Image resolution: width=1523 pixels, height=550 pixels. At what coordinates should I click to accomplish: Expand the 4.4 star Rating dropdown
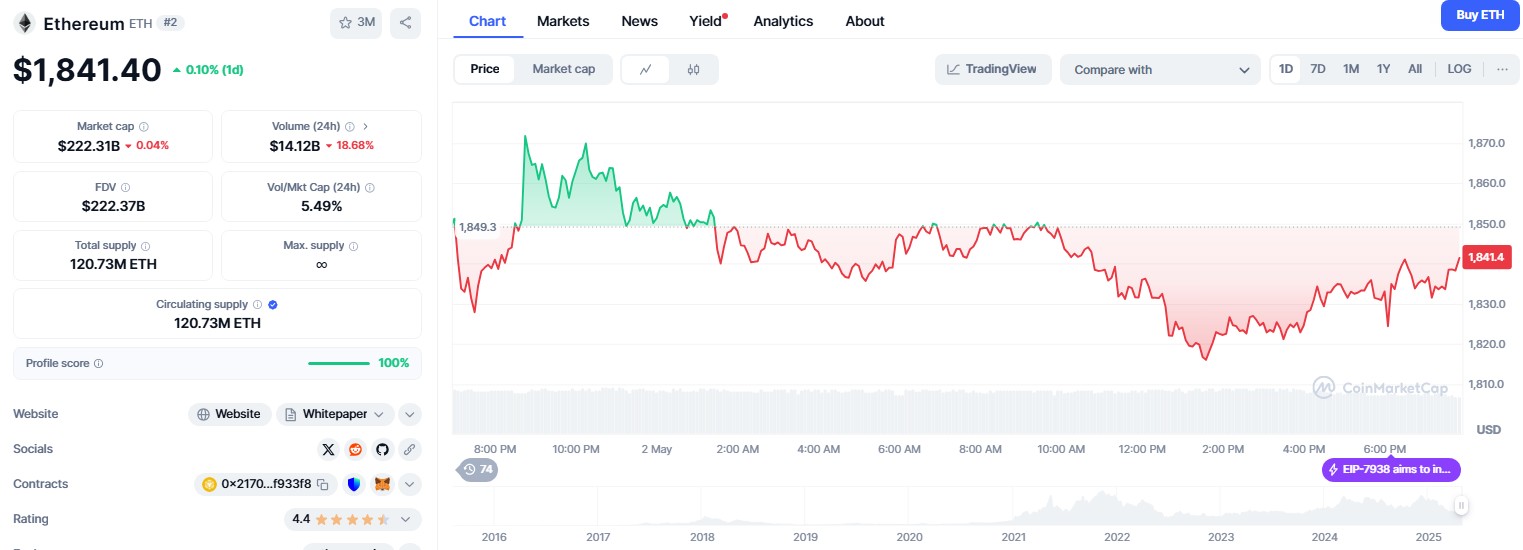405,519
